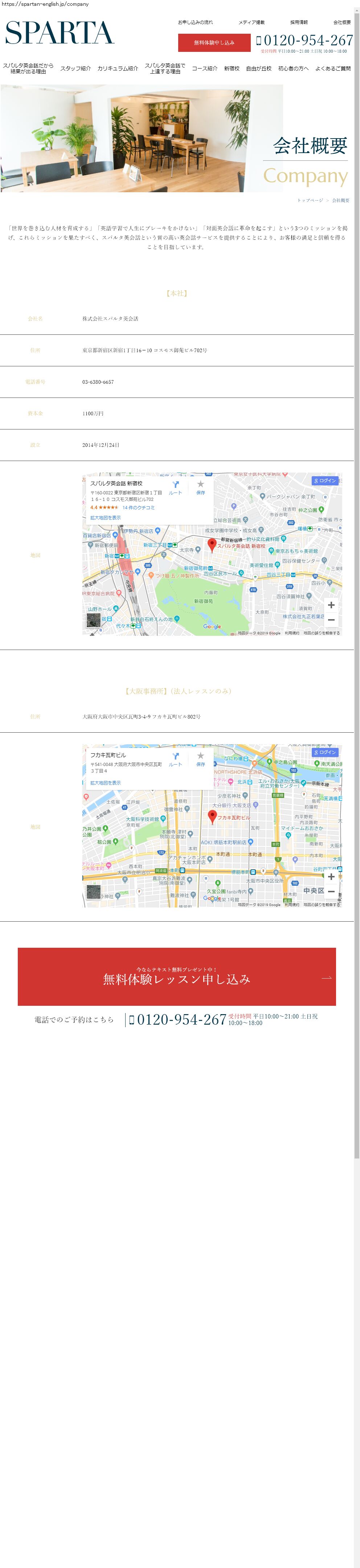The height and width of the screenshot is (1568, 360).
Task: Click the office interior hero photo
Action: (x=142, y=138)
